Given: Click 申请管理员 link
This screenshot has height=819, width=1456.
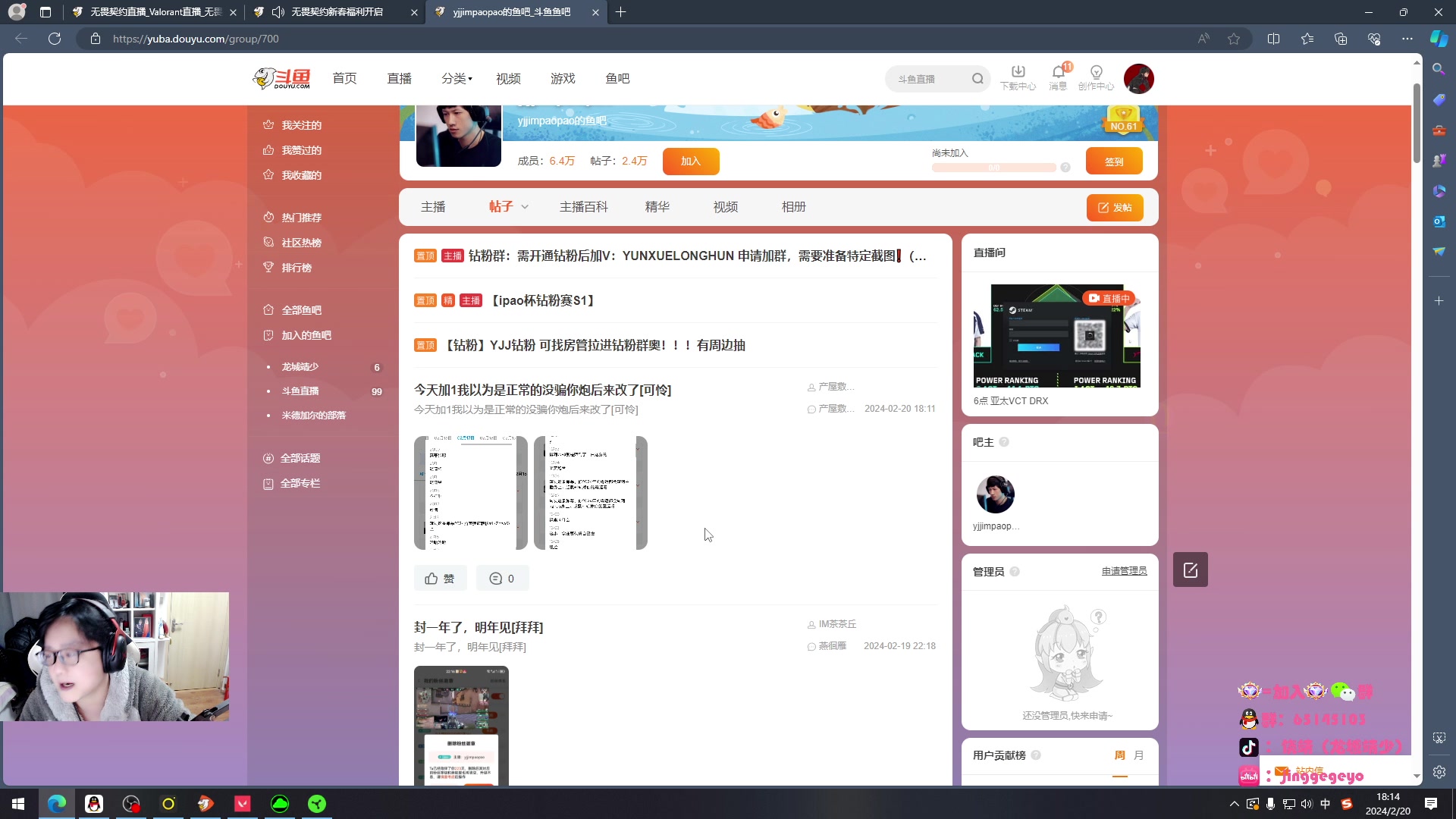Looking at the screenshot, I should (1124, 571).
